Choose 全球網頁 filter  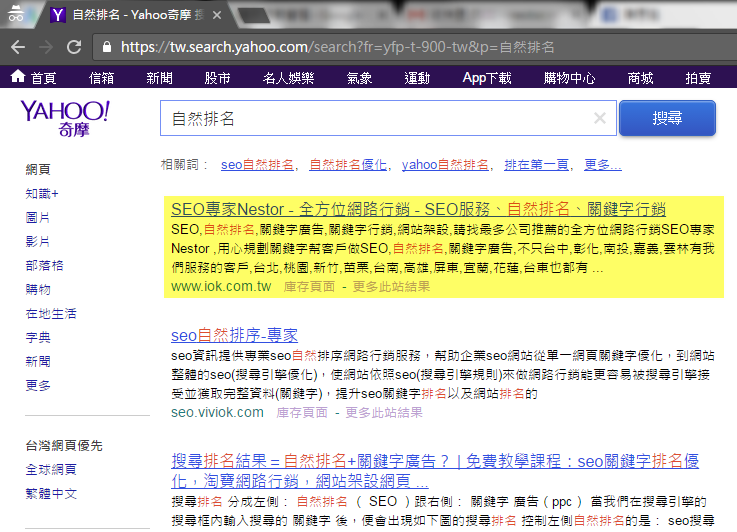coord(51,469)
